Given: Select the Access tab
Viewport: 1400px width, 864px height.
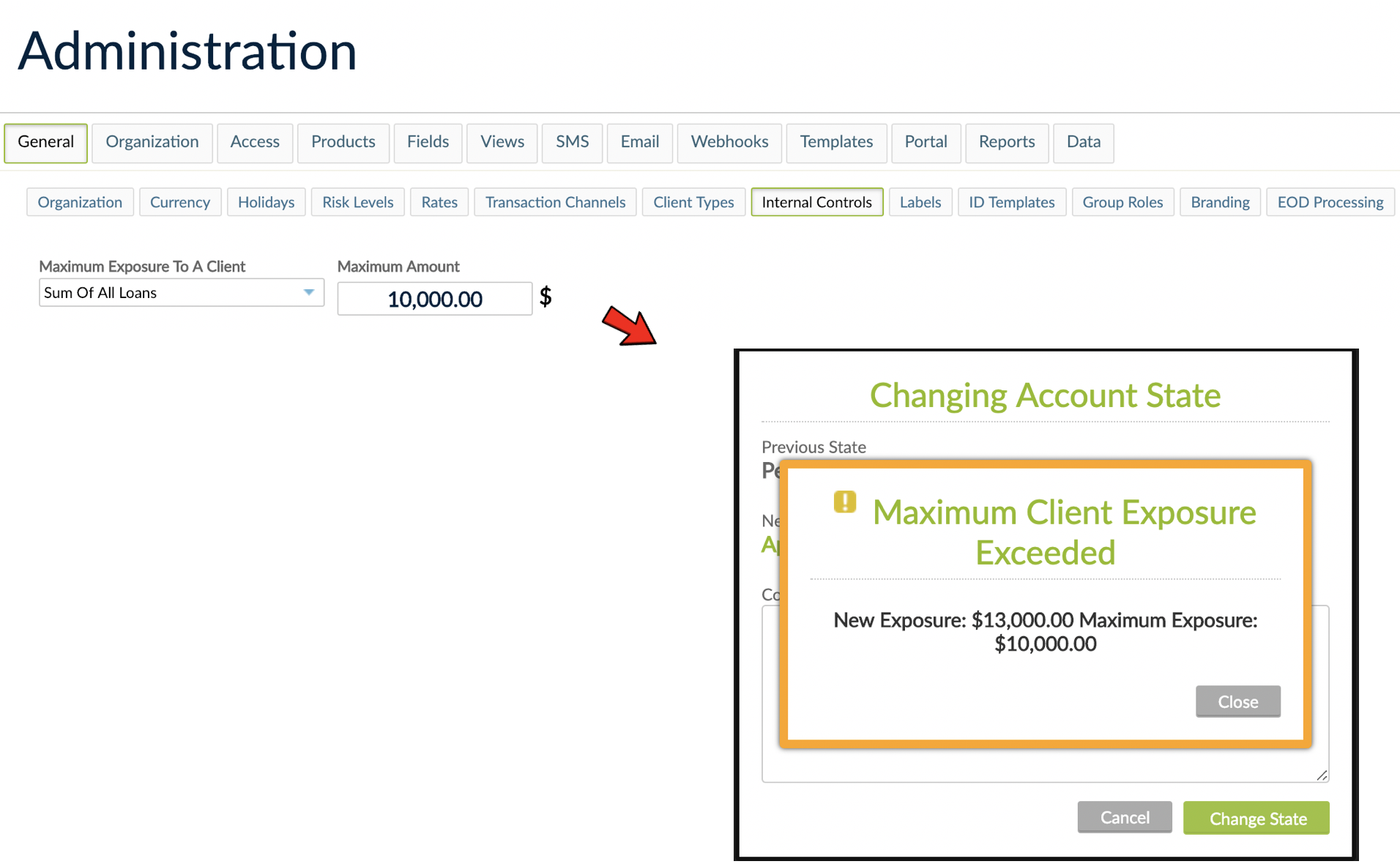Looking at the screenshot, I should (x=254, y=142).
